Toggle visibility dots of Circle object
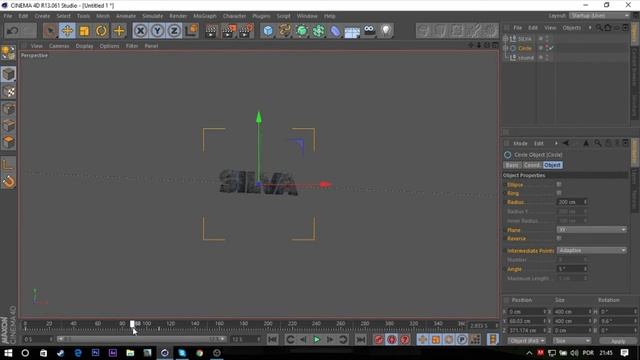The image size is (640, 360). click(x=547, y=48)
